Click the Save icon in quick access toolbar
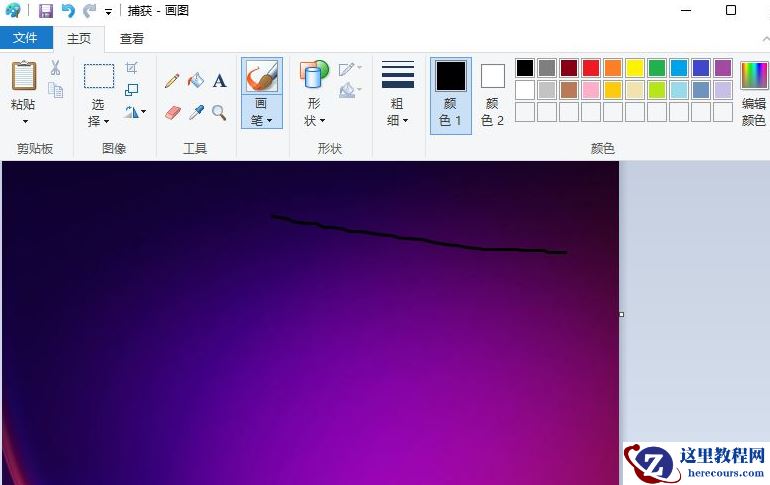The width and height of the screenshot is (770, 485). [46, 11]
